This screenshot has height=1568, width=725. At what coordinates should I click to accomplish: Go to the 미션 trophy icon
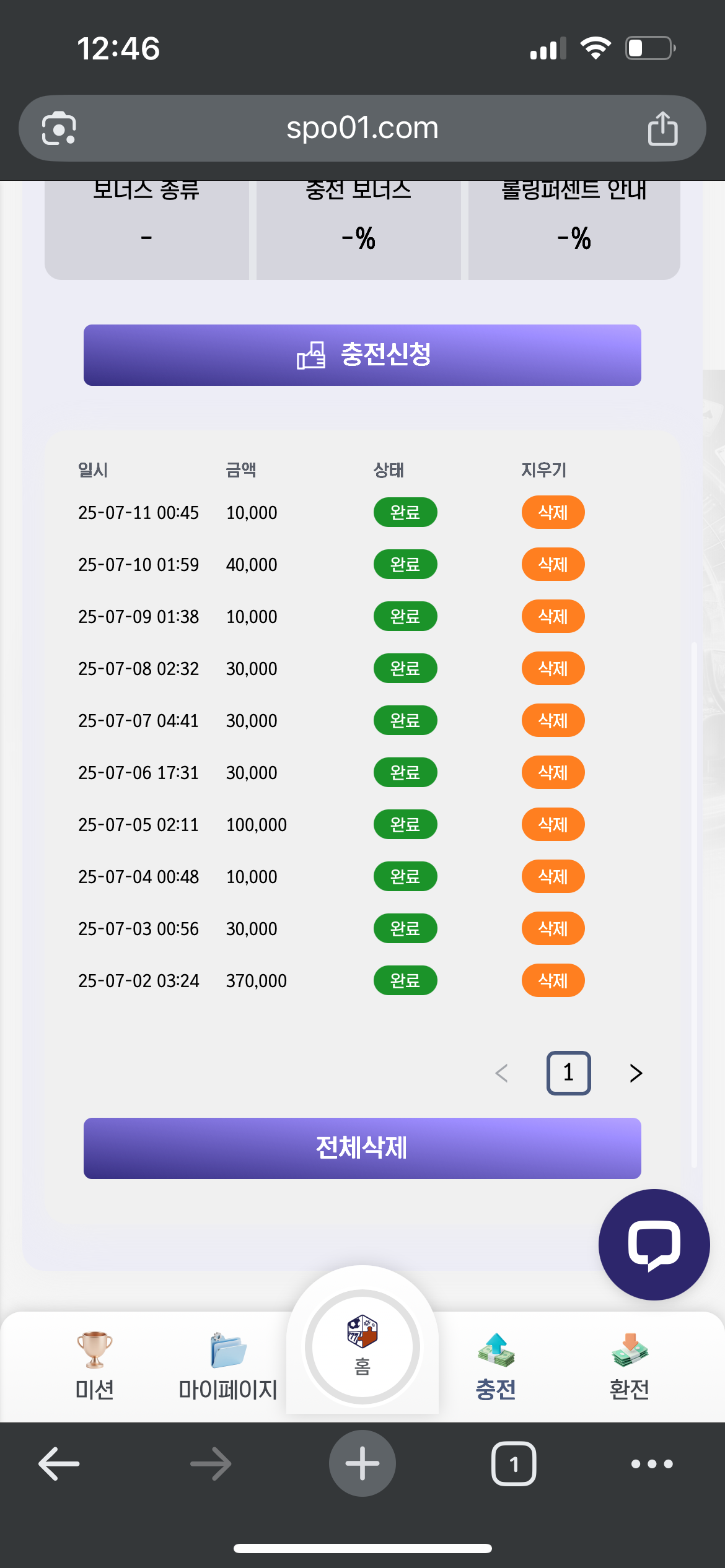(94, 1349)
